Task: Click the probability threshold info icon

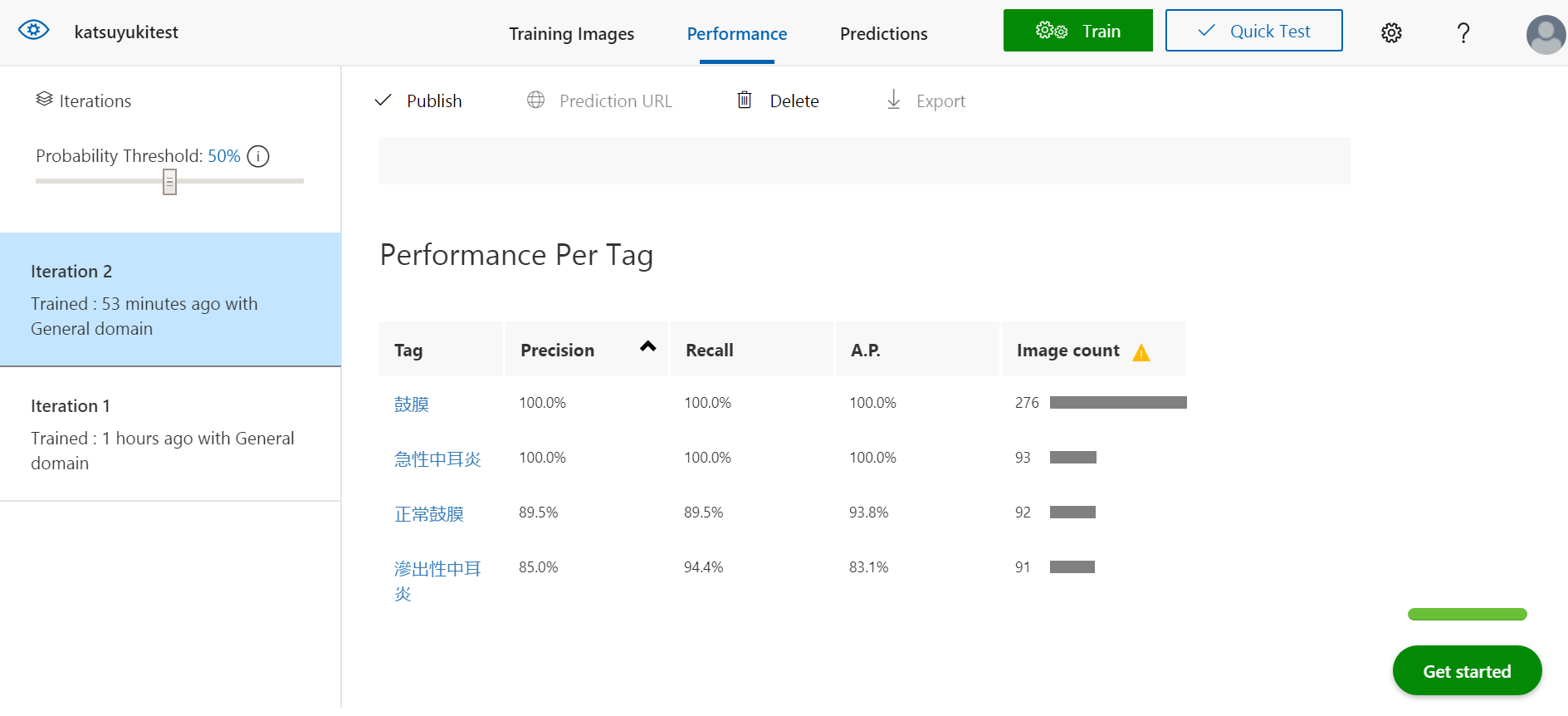Action: [258, 156]
